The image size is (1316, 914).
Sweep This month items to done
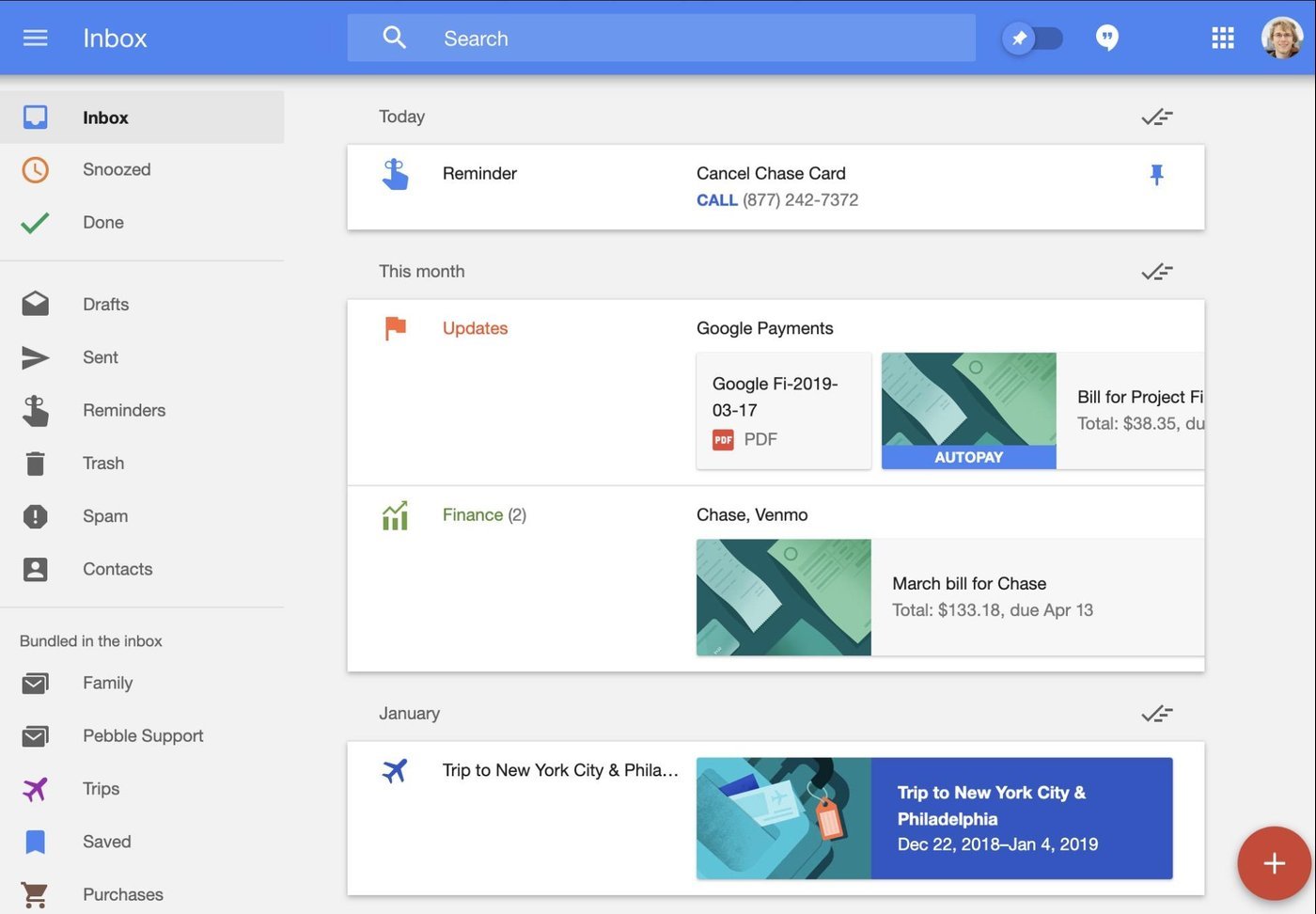1156,272
